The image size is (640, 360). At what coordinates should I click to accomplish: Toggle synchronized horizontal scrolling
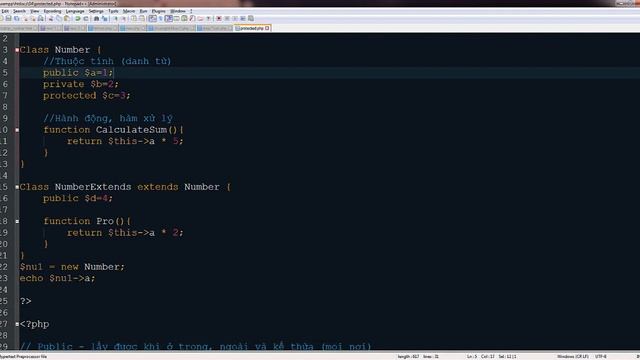point(142,18)
